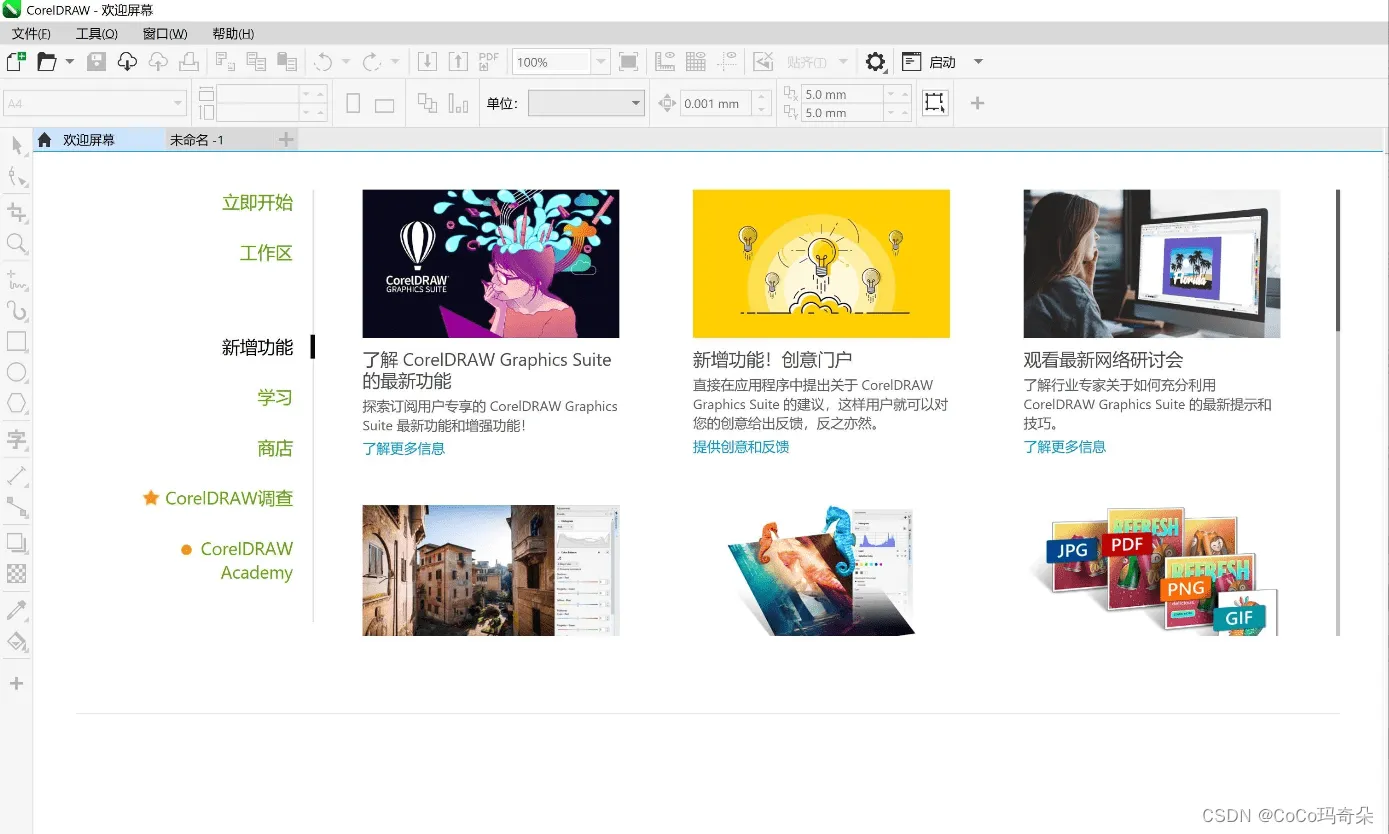
Task: Open the 文件(F) menu
Action: pyautogui.click(x=31, y=34)
